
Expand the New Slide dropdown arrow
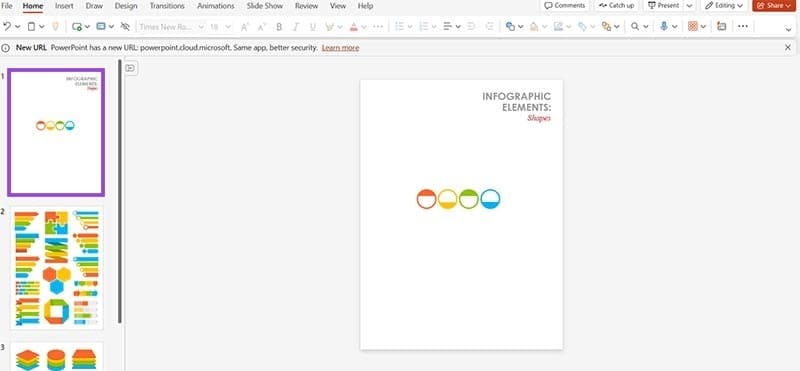(87, 27)
